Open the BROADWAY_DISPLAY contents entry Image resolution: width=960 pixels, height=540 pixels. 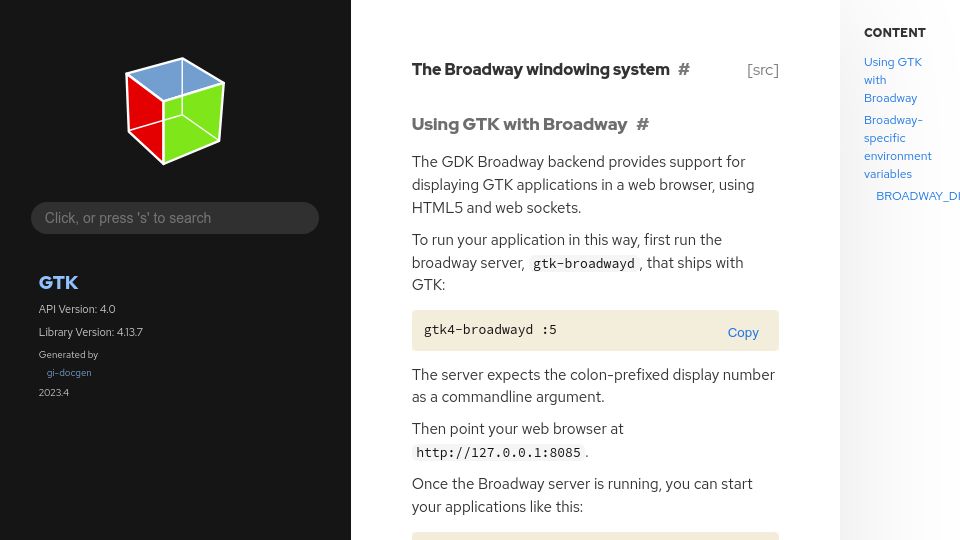coord(918,196)
